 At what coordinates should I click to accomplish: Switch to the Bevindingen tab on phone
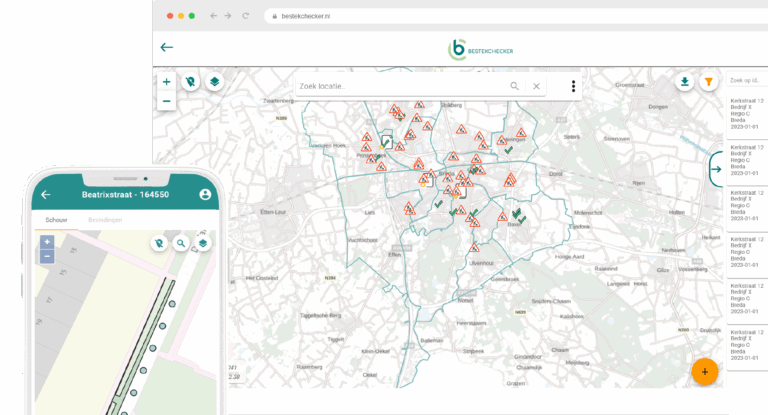pyautogui.click(x=105, y=219)
